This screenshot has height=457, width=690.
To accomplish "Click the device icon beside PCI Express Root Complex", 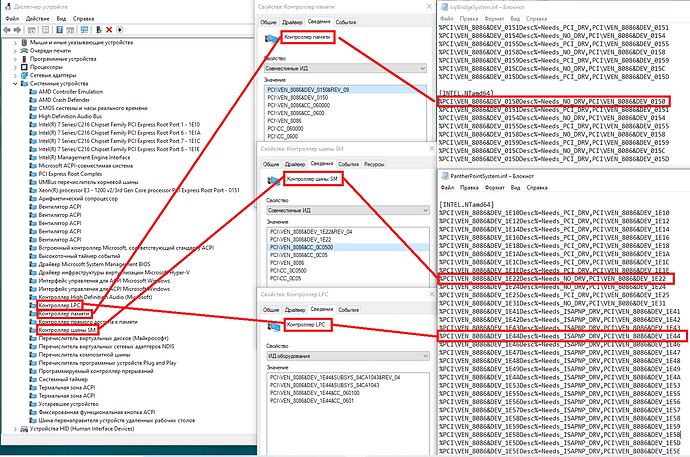I will [33, 174].
